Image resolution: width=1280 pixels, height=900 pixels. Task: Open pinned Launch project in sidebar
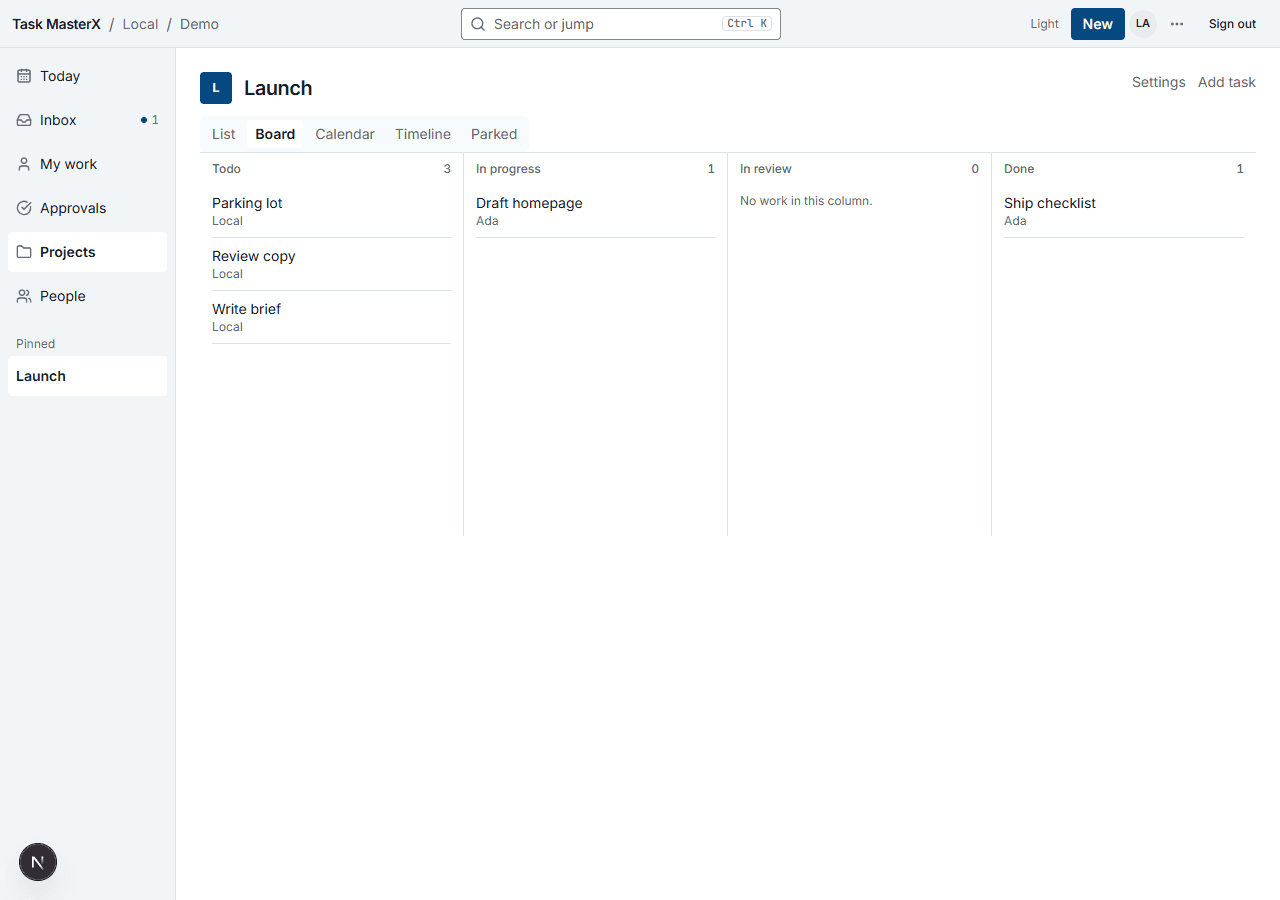pos(88,376)
